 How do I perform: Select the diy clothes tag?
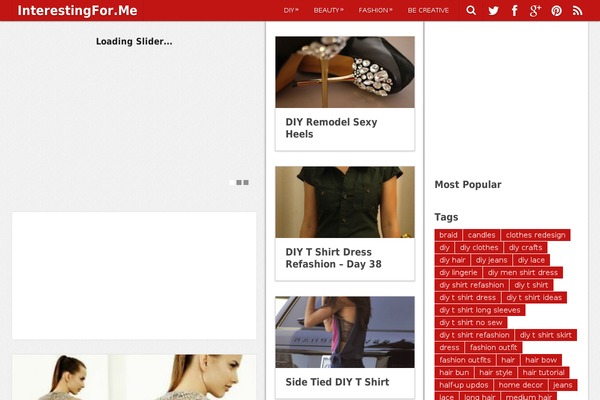tap(479, 248)
